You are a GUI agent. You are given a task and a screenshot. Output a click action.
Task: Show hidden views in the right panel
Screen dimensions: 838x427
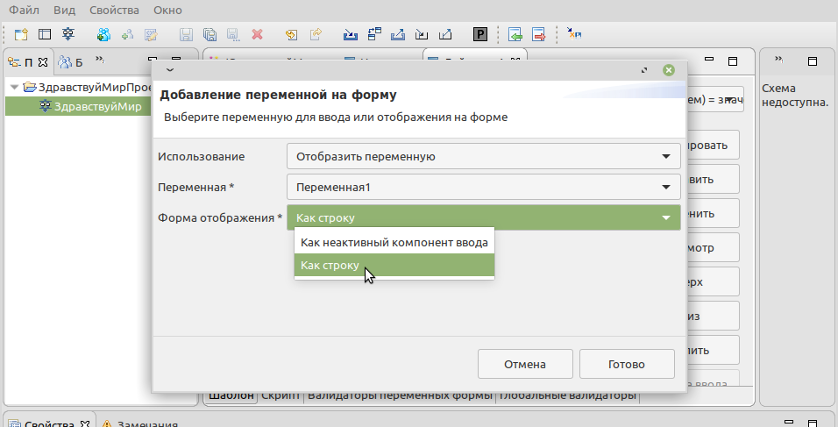779,60
